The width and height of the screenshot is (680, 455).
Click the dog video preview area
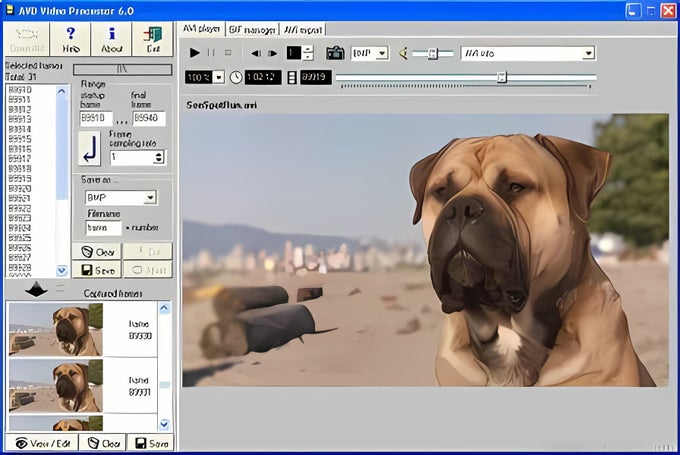[425, 250]
